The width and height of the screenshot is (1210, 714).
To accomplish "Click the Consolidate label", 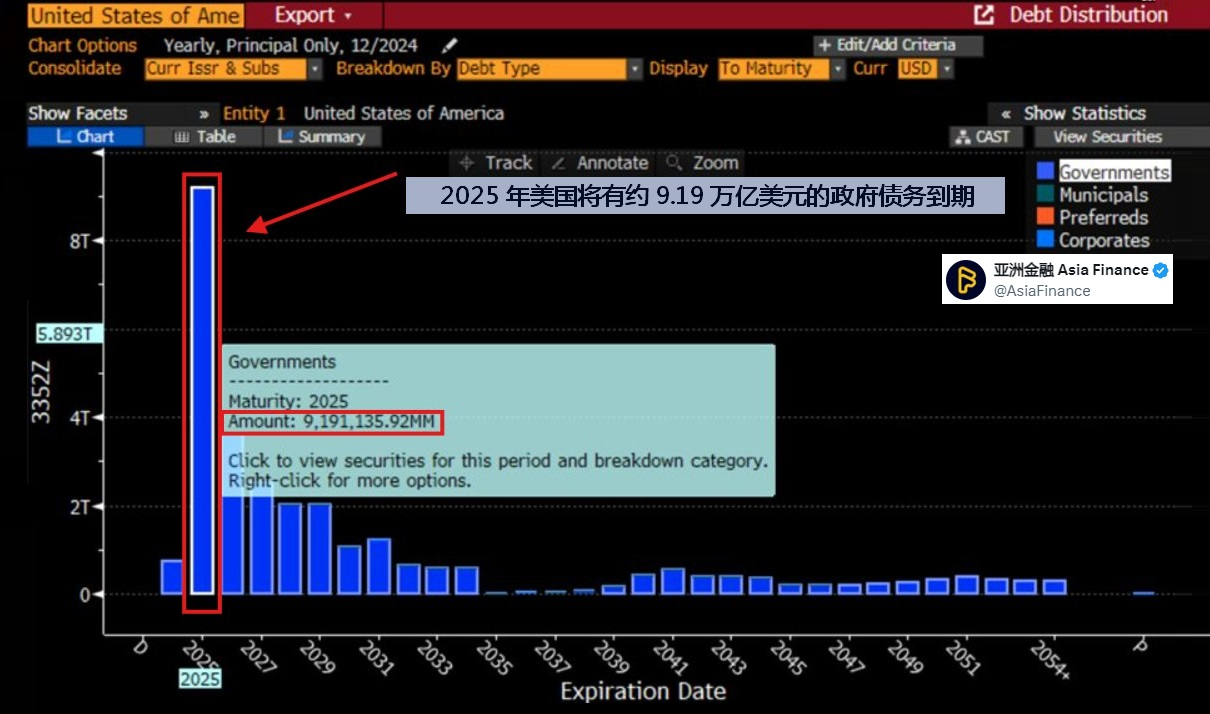I will coord(74,69).
